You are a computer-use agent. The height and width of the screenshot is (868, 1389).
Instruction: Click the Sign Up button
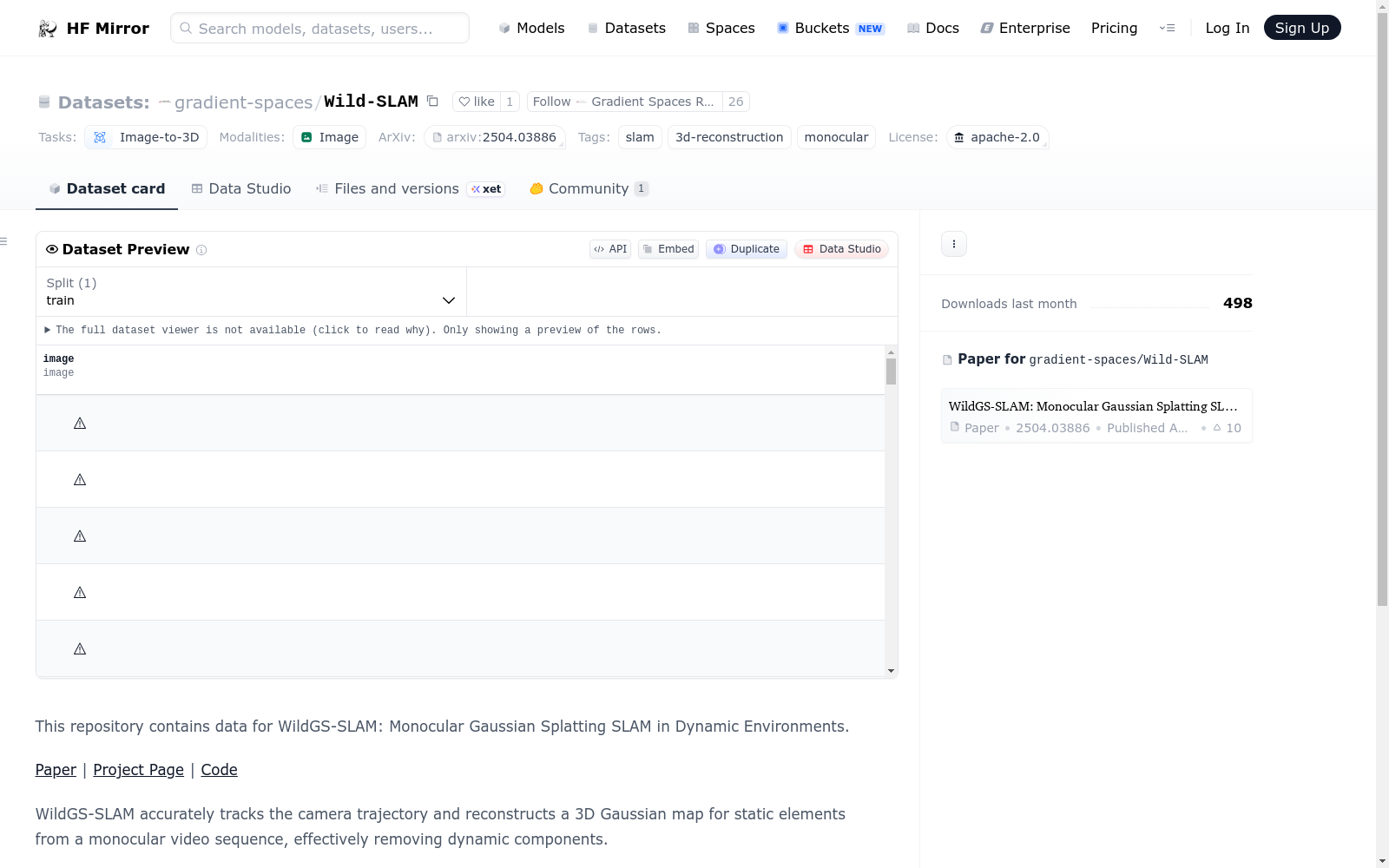tap(1301, 28)
